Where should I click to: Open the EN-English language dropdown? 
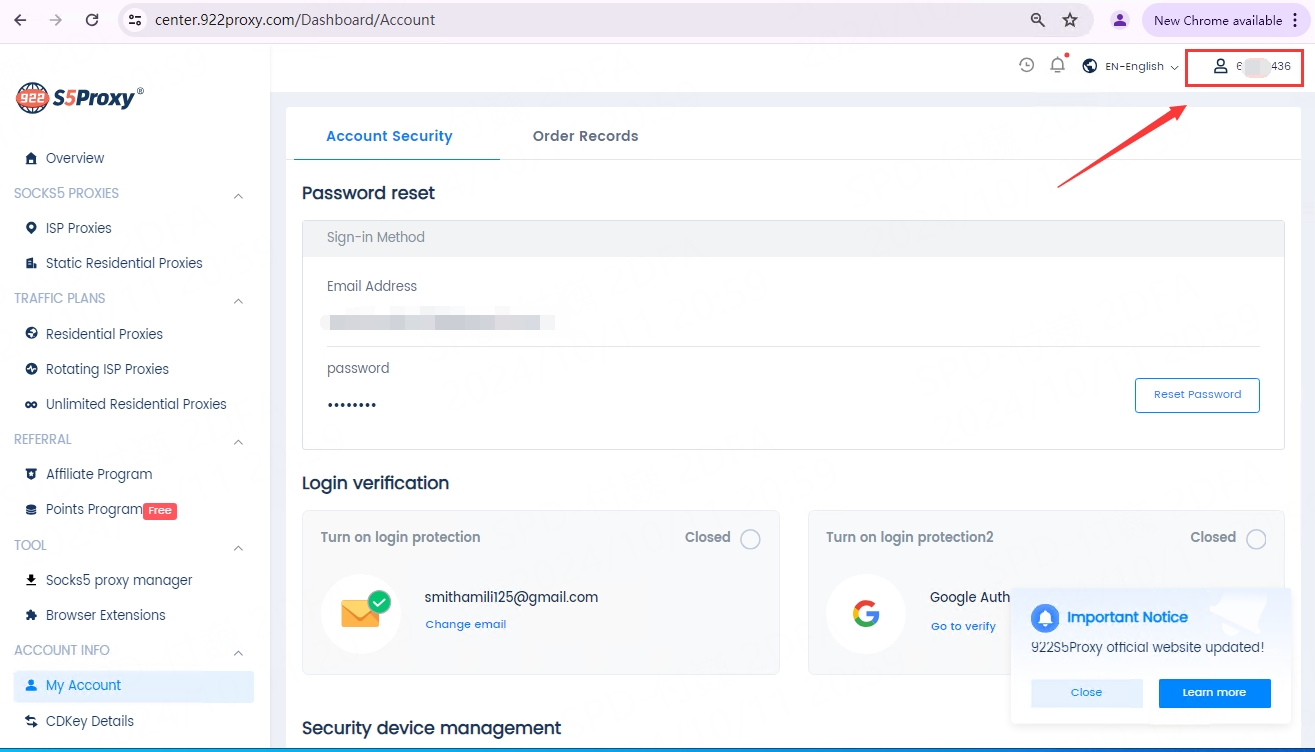(1131, 67)
